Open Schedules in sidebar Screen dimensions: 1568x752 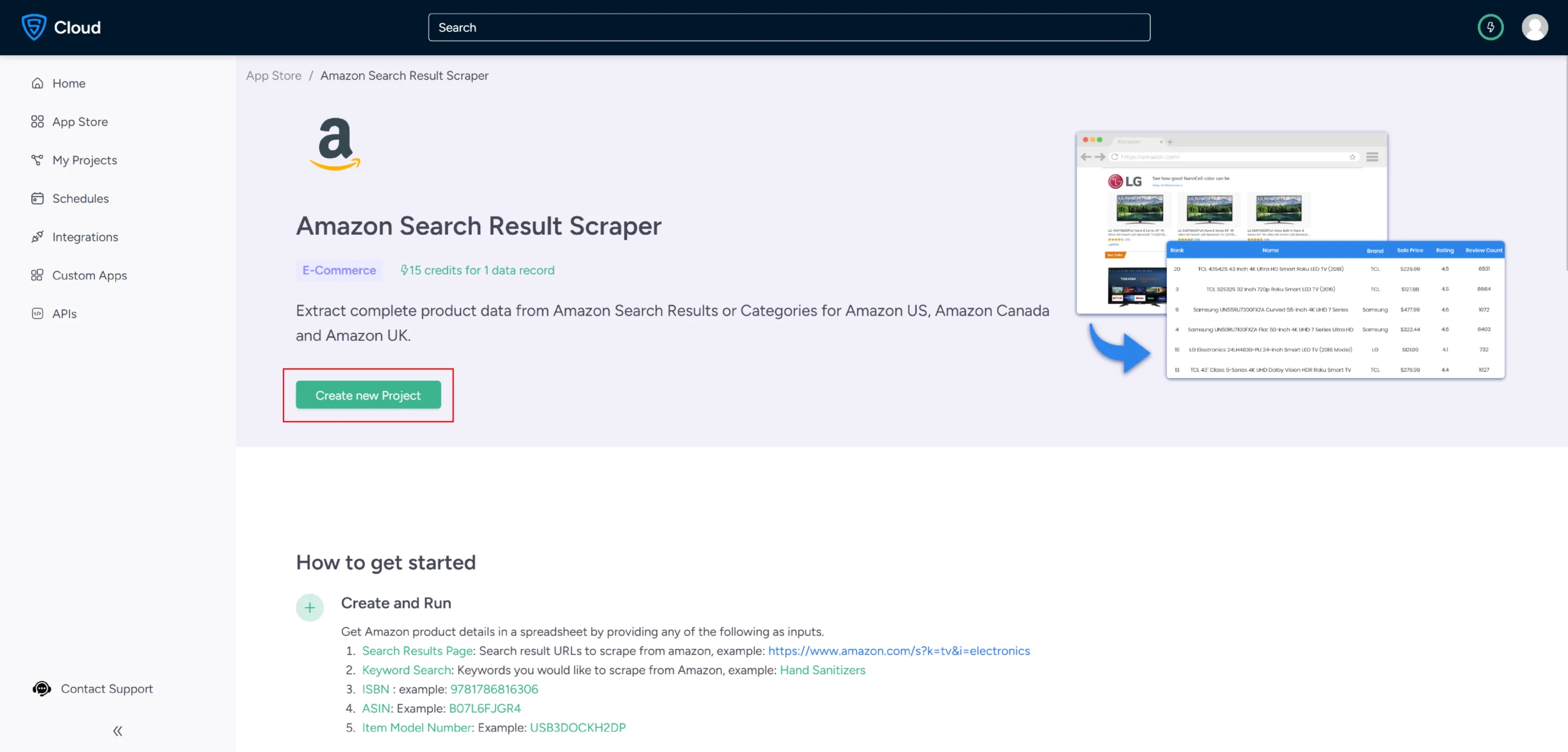81,199
